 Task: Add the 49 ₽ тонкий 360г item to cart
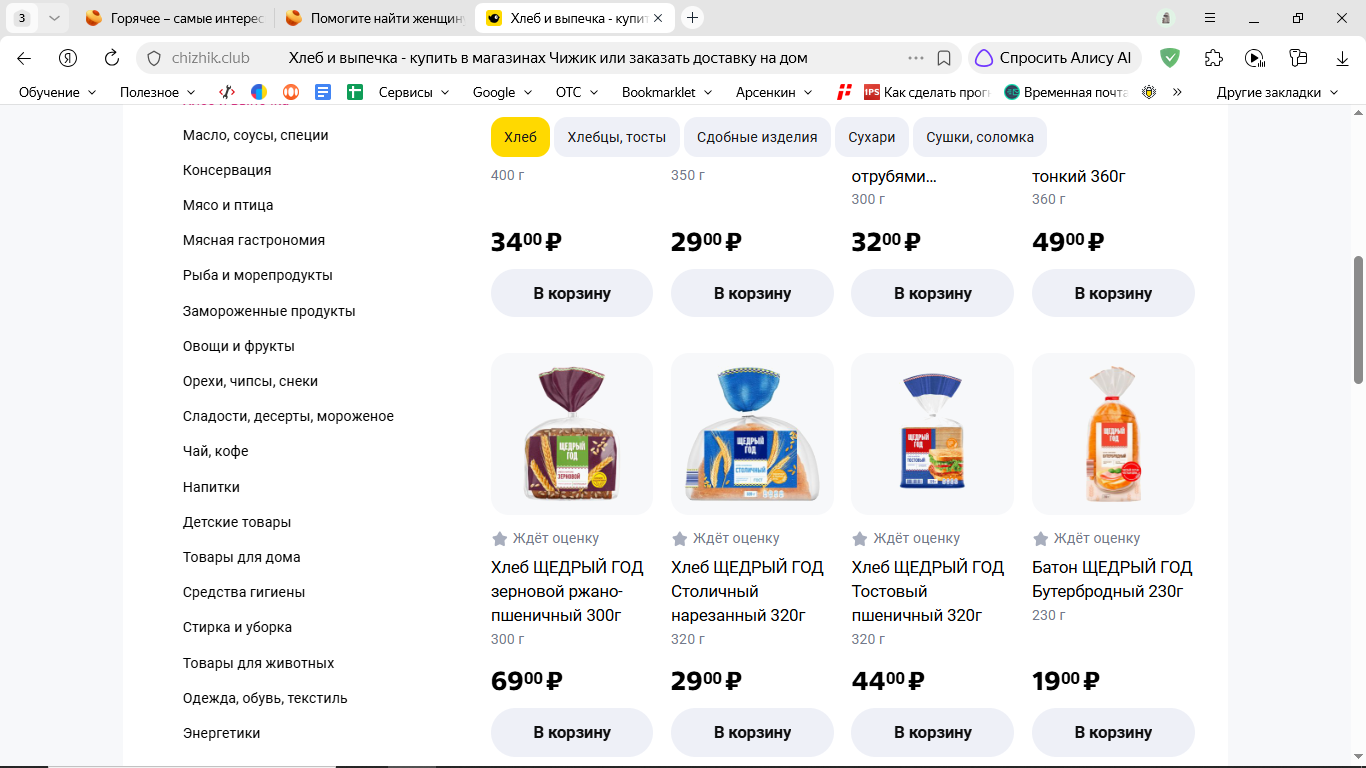pyautogui.click(x=1113, y=293)
